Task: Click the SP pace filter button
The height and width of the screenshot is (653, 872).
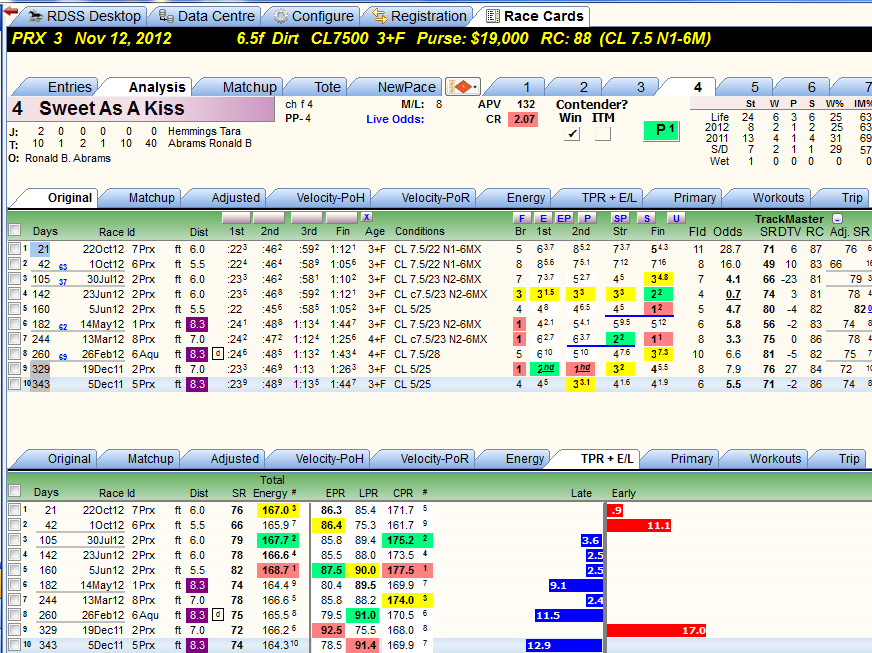Action: (x=620, y=218)
